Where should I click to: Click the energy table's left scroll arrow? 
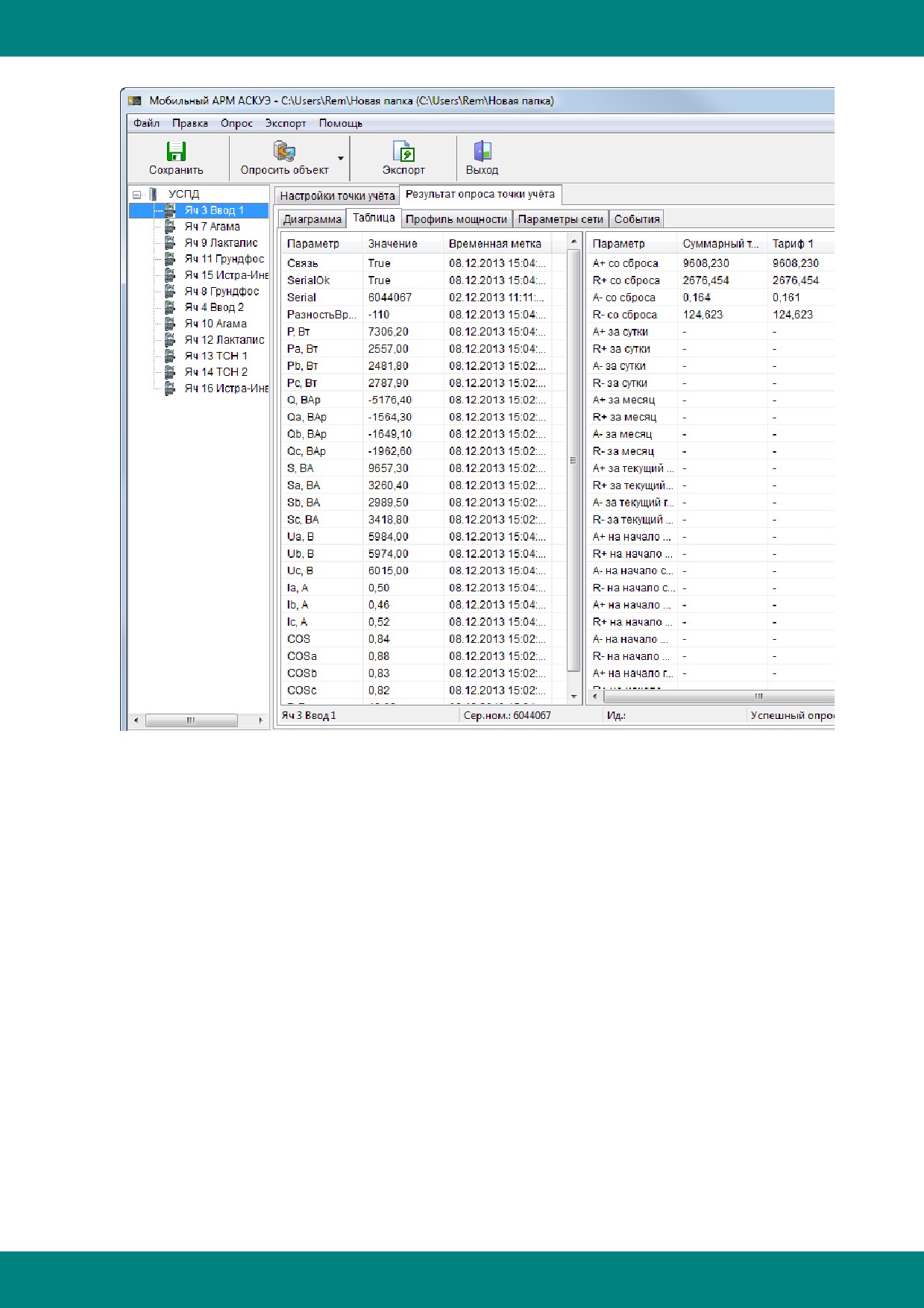tap(595, 697)
